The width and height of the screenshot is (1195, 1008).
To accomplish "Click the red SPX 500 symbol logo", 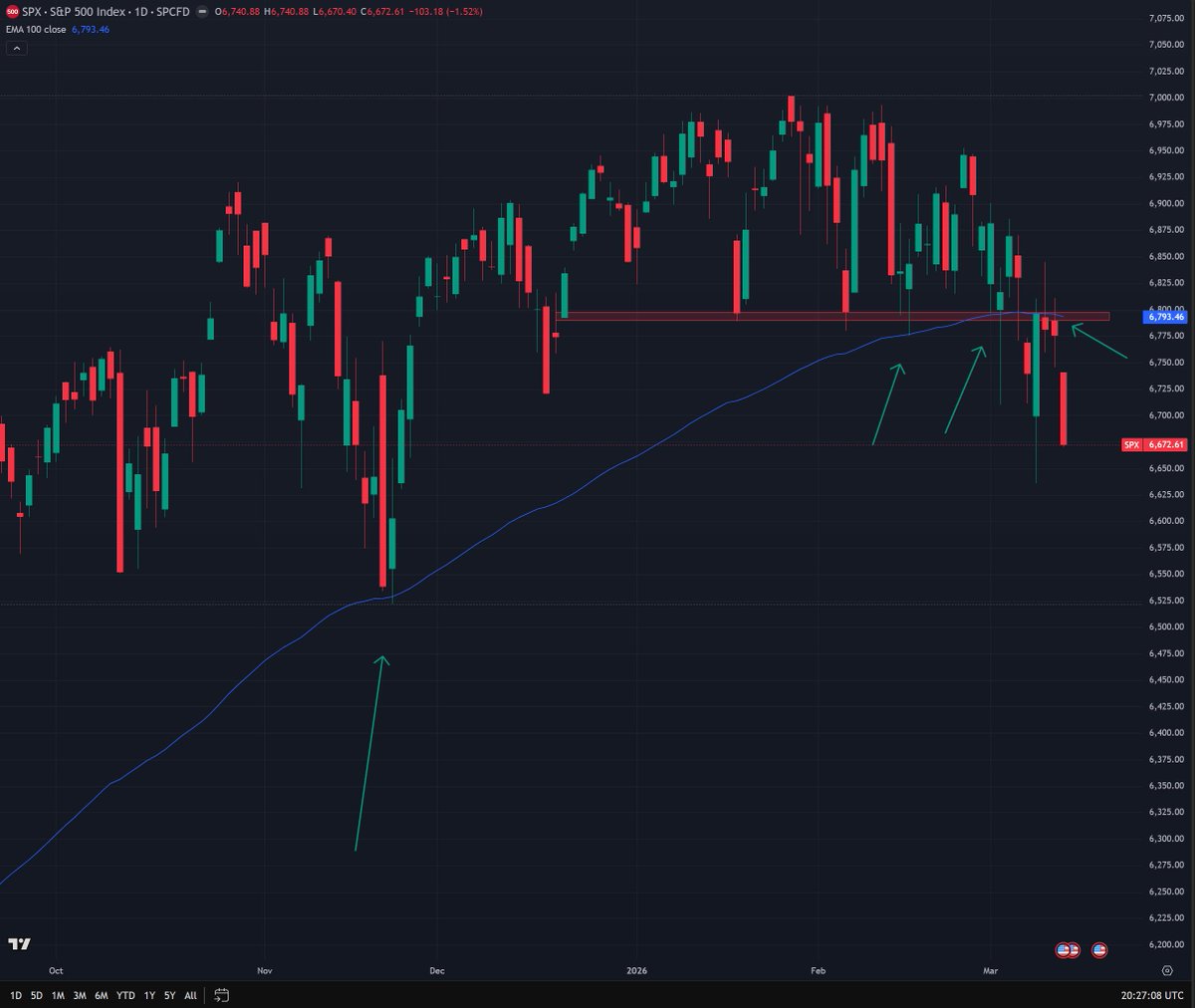I will [x=13, y=12].
